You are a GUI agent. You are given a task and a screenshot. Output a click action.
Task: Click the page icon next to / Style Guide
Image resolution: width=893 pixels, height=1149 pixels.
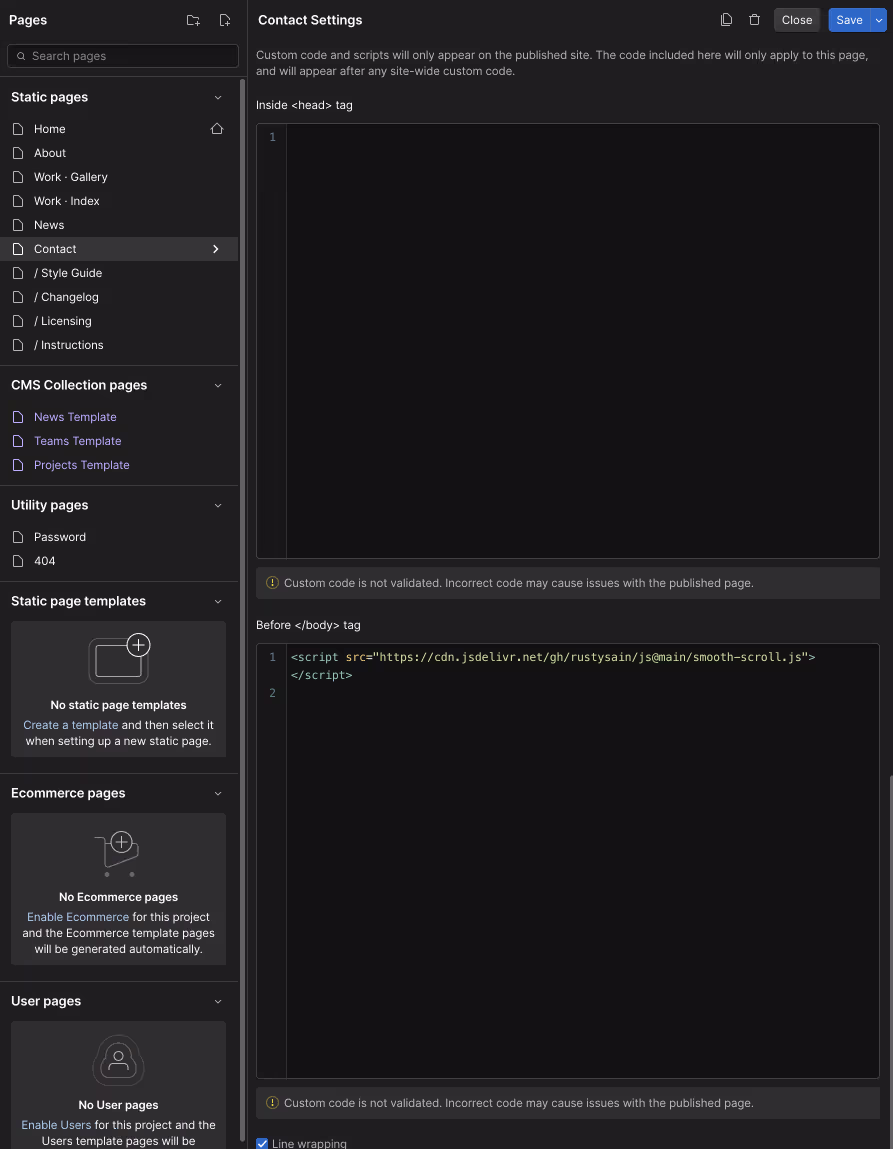(x=18, y=273)
